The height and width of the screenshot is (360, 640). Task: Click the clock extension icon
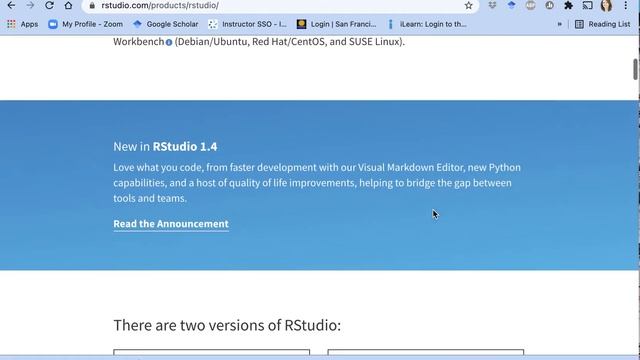click(549, 5)
